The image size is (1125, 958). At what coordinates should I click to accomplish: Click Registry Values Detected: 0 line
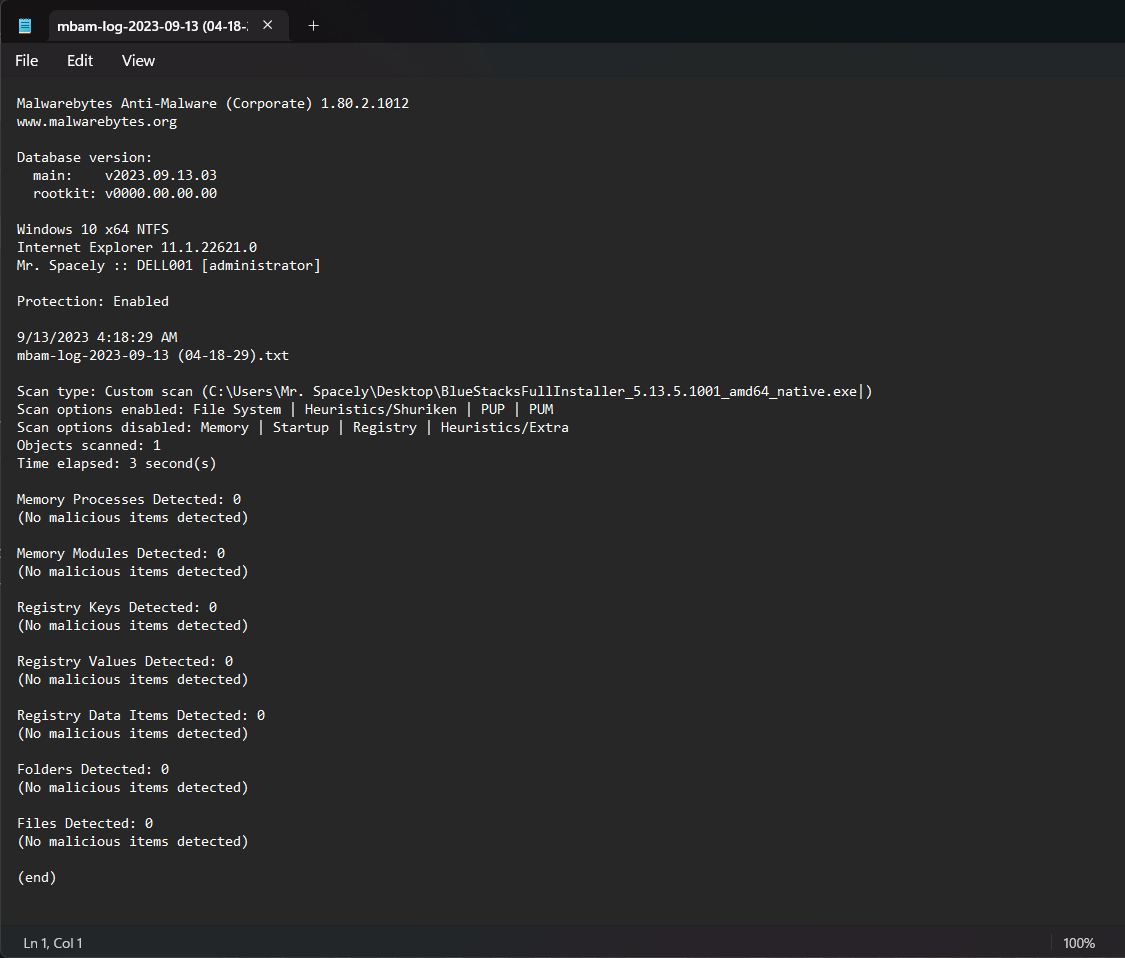[125, 661]
